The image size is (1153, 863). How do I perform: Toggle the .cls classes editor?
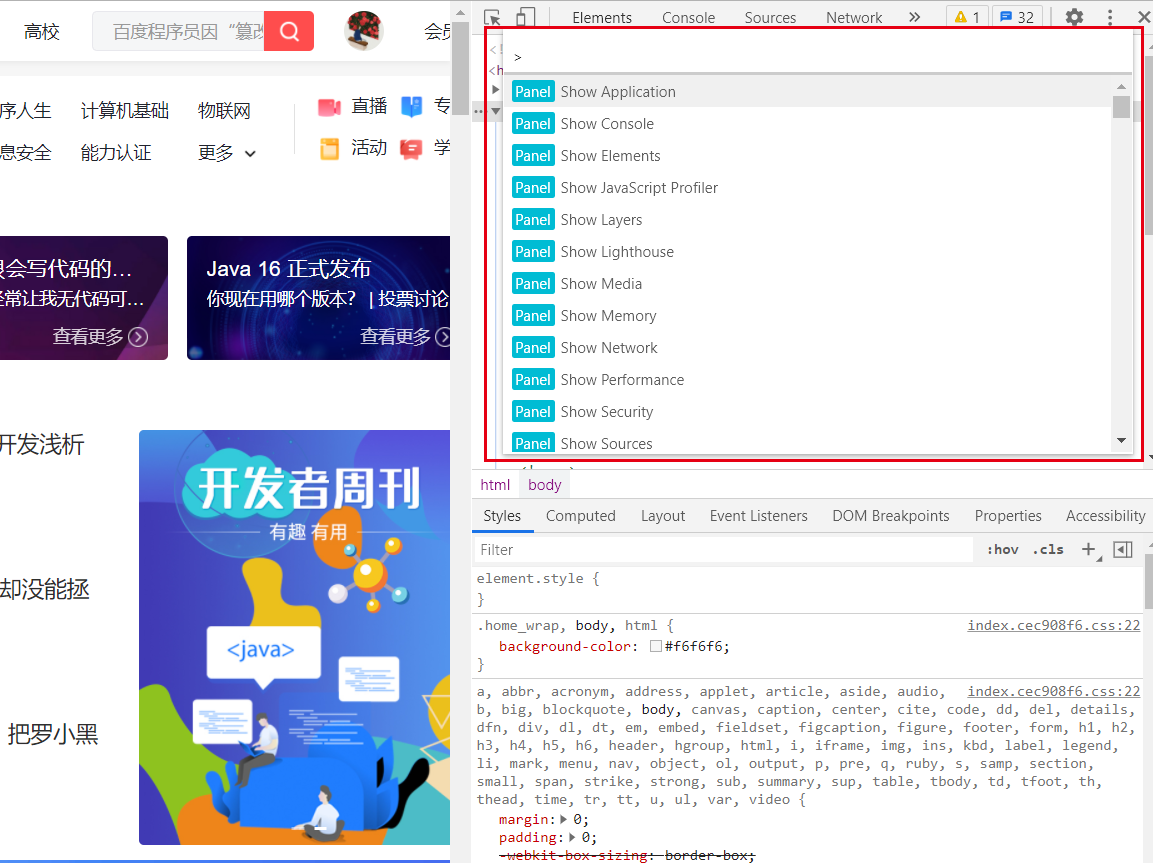[1048, 549]
